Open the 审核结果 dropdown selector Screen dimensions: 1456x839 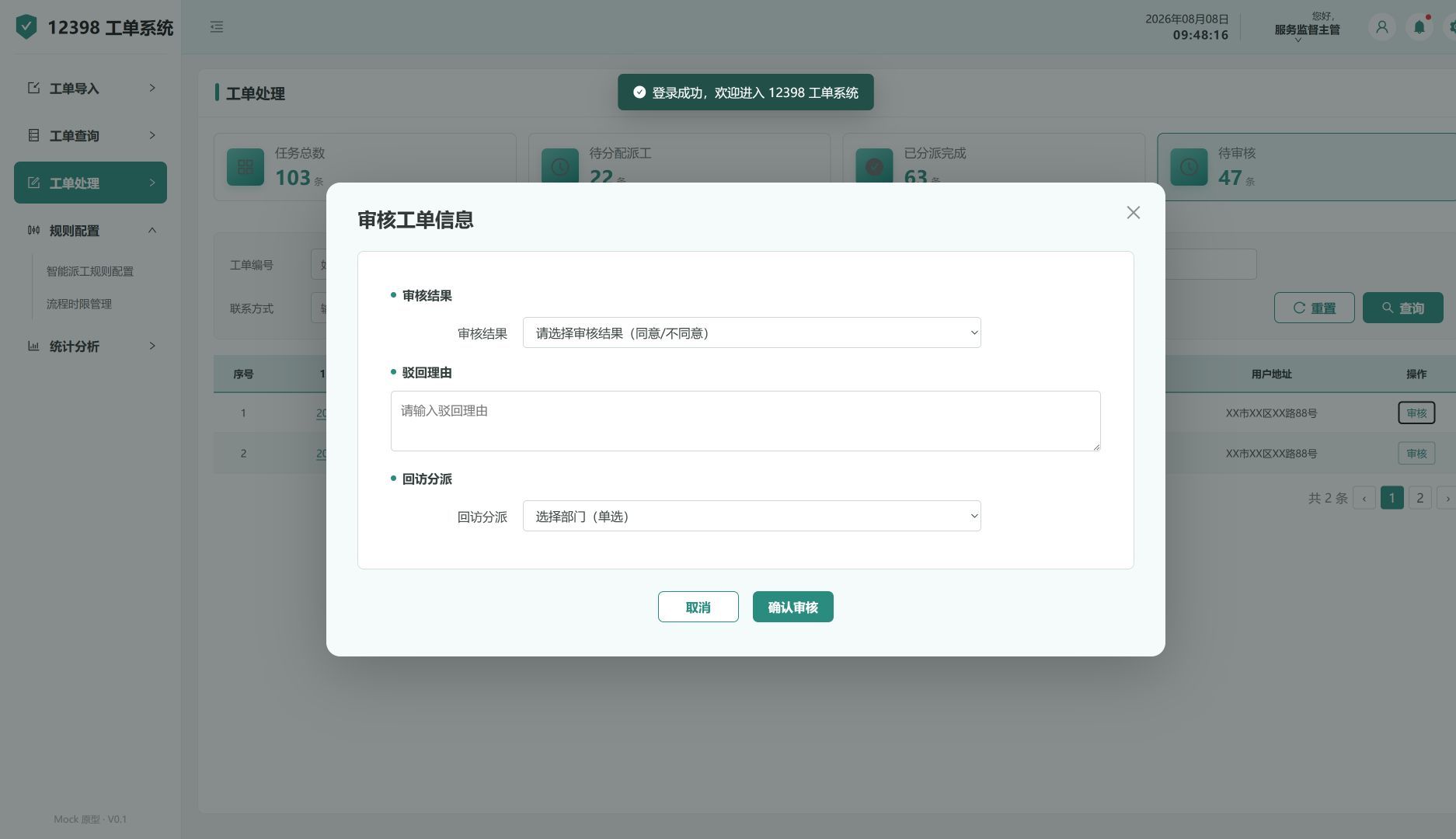tap(751, 332)
